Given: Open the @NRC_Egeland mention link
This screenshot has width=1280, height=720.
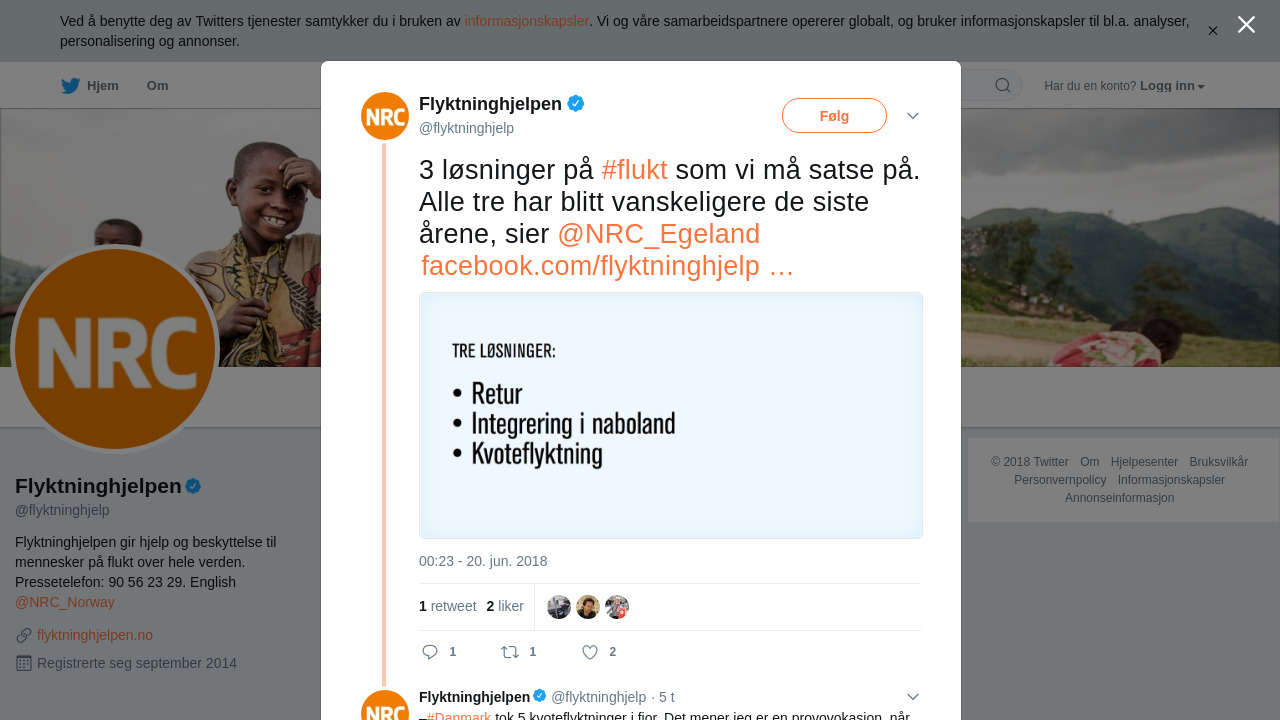Looking at the screenshot, I should [658, 234].
